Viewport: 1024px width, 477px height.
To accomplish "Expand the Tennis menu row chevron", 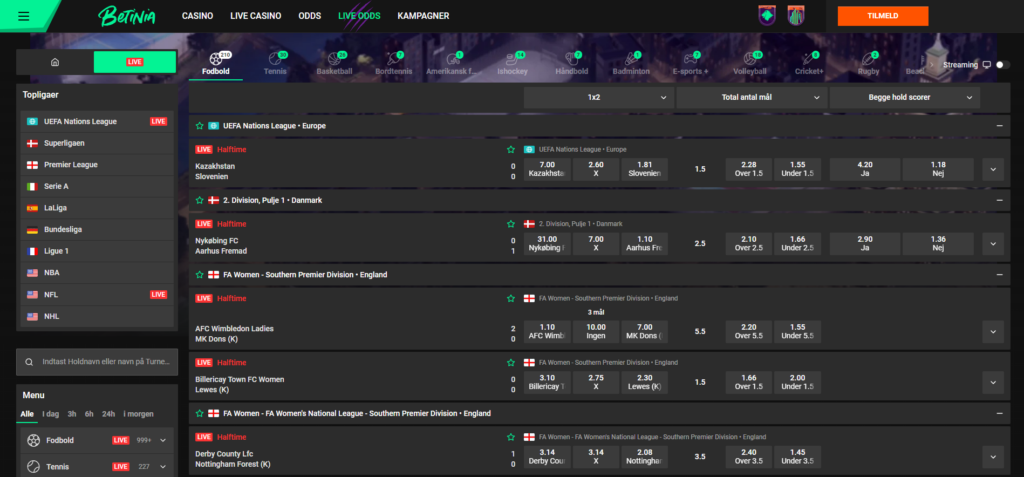I will click(163, 467).
